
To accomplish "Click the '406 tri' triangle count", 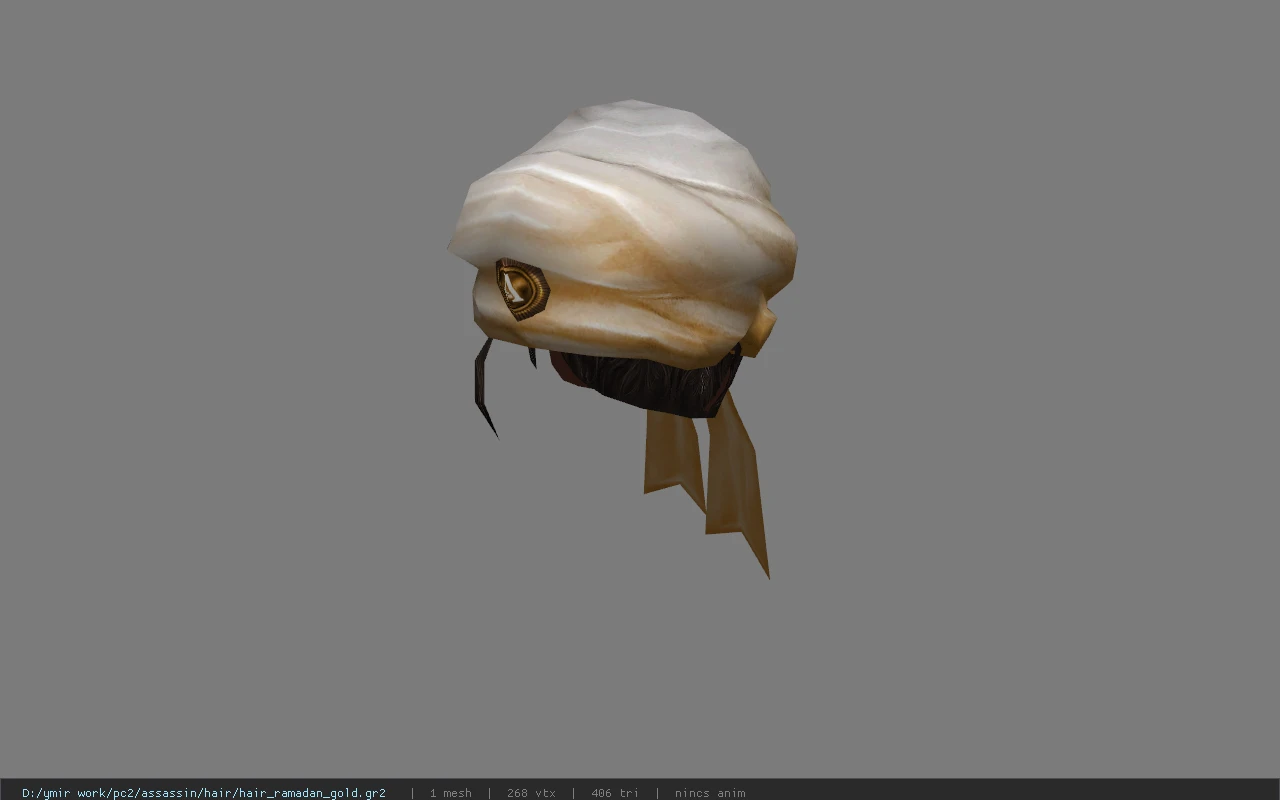I will [x=615, y=793].
